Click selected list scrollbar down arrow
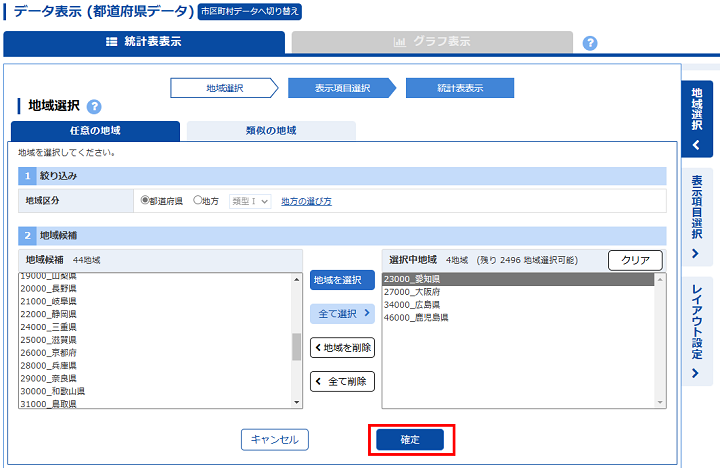Image resolution: width=720 pixels, height=468 pixels. [x=660, y=403]
